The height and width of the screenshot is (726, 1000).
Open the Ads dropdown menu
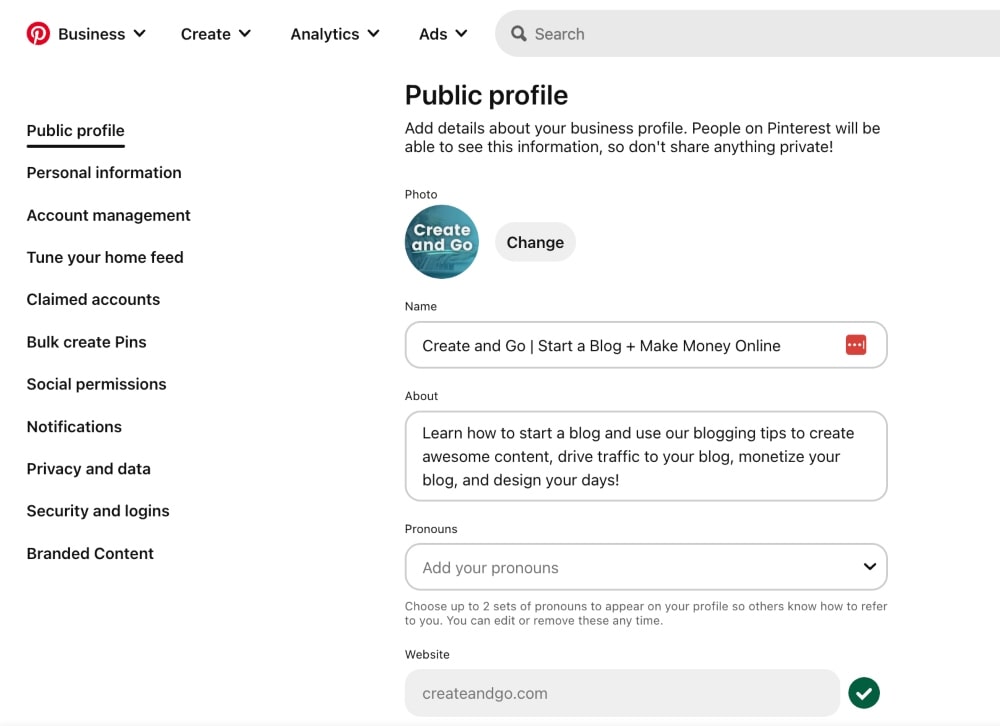[443, 33]
